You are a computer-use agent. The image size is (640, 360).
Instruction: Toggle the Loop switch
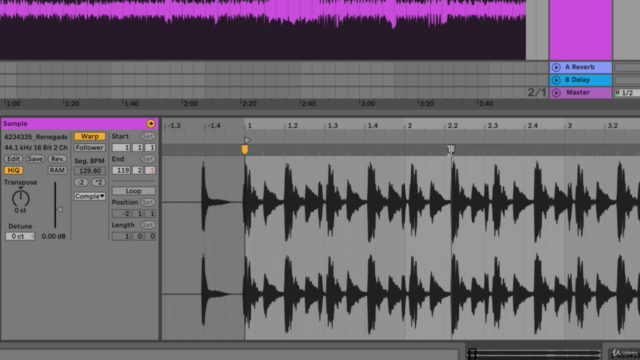click(x=133, y=191)
